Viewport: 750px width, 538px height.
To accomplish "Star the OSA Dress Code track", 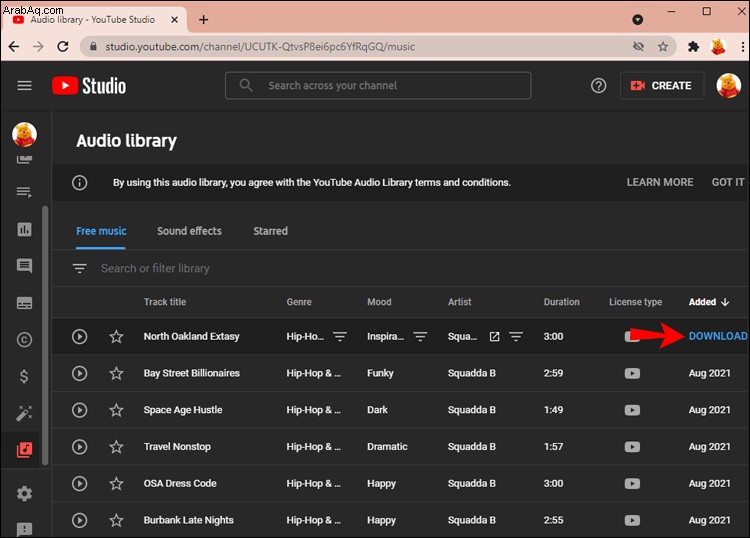I will [116, 483].
